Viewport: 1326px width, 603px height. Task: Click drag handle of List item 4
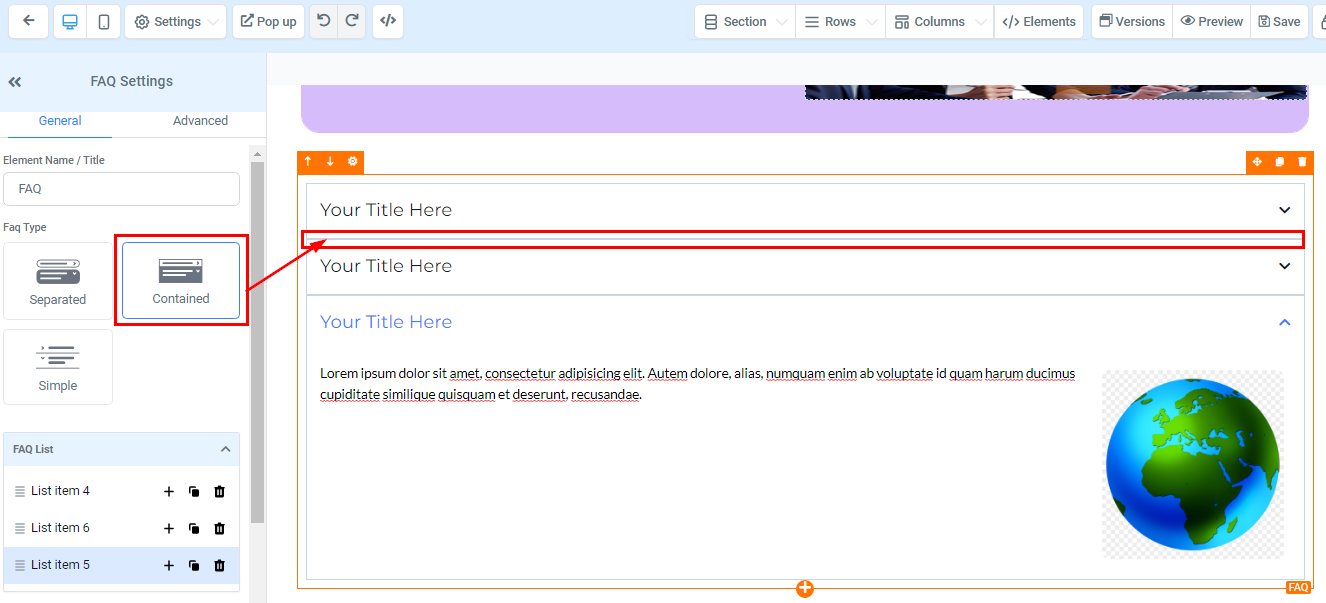click(x=19, y=492)
